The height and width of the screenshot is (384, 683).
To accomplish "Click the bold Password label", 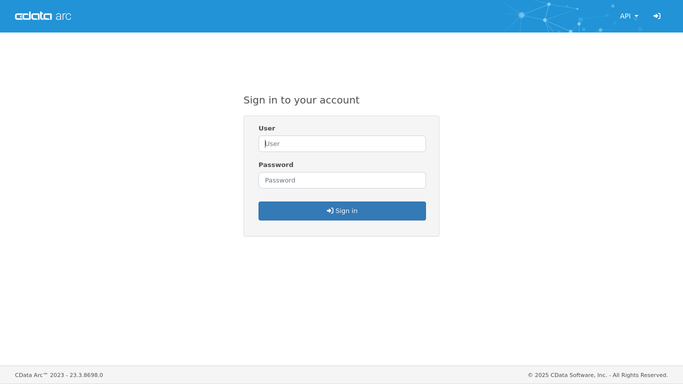I will point(276,165).
